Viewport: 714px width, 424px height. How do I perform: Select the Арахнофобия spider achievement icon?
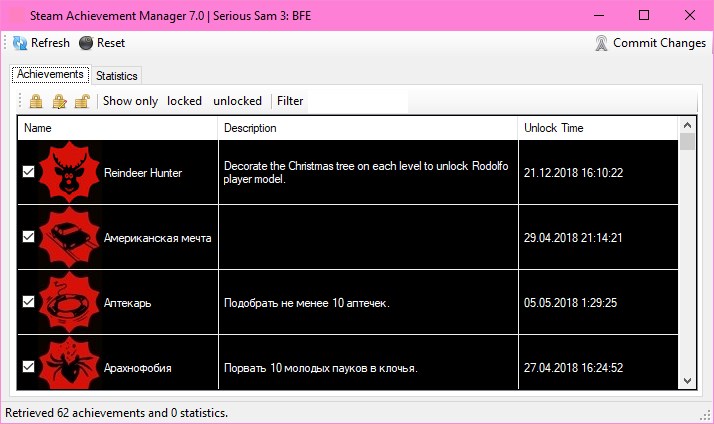tap(69, 363)
